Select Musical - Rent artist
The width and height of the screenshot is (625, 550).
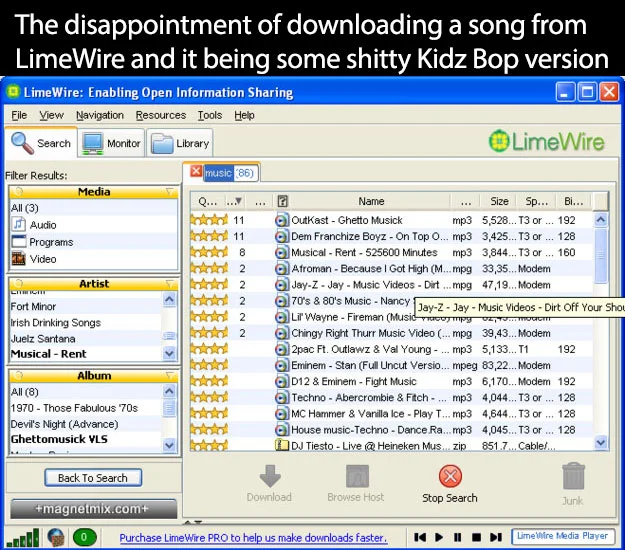coord(86,354)
